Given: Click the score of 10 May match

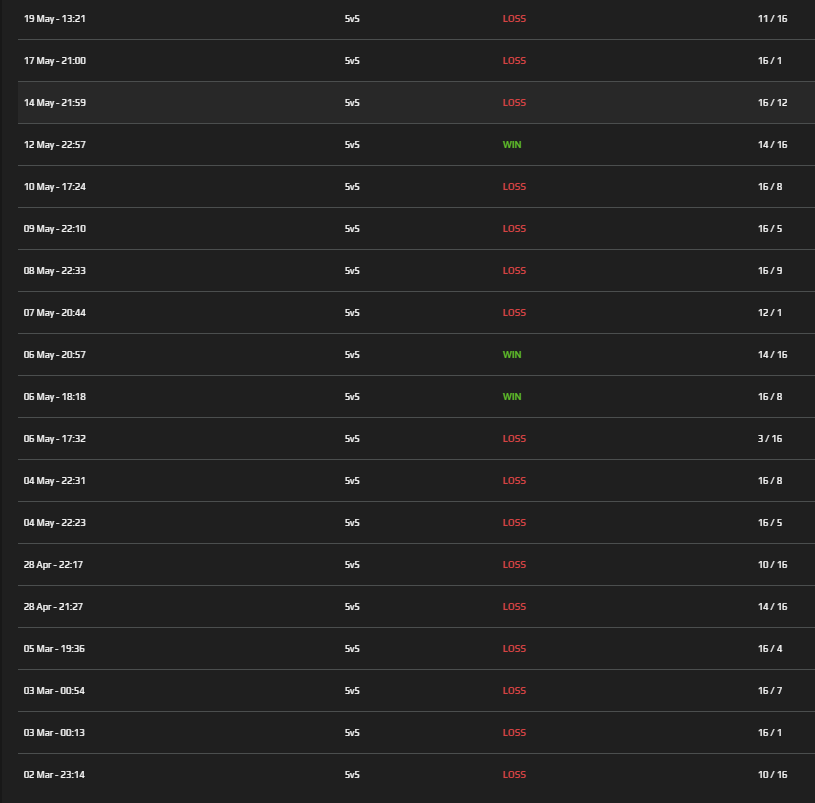Looking at the screenshot, I should coord(770,187).
